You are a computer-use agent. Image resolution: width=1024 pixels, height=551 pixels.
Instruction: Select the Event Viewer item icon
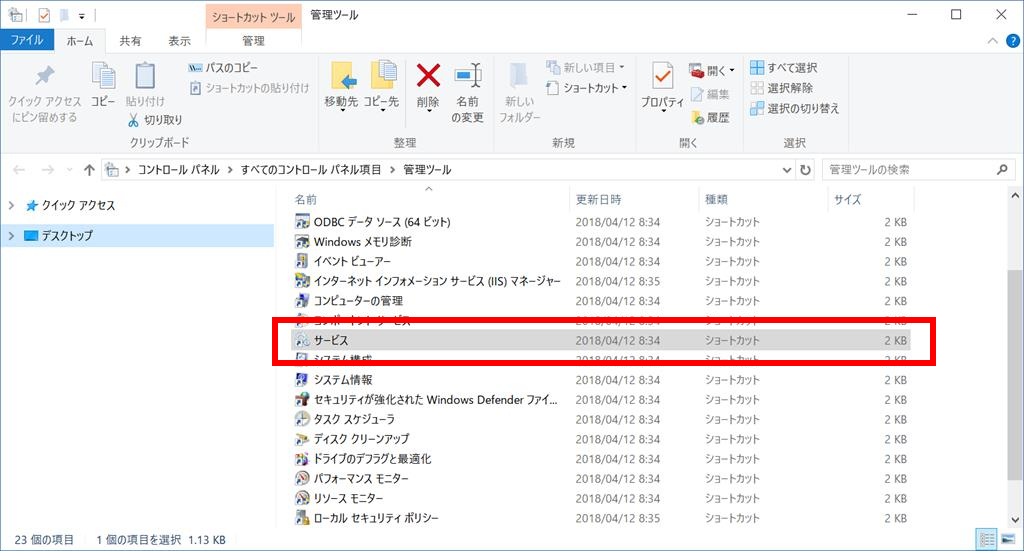(x=303, y=261)
